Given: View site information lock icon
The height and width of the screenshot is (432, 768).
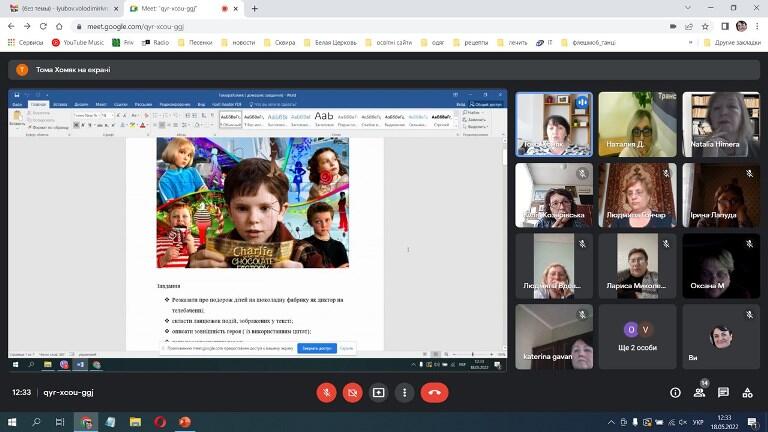Looking at the screenshot, I should coord(79,26).
